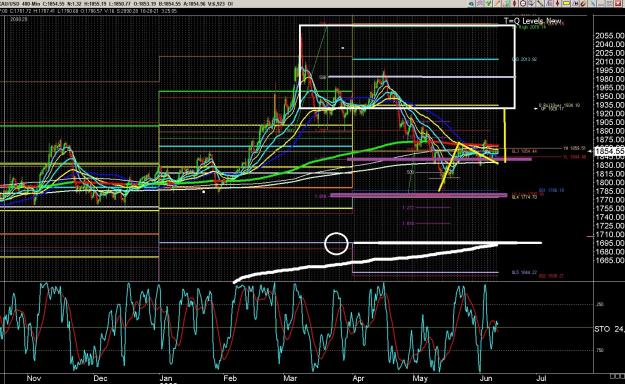Click the 1755.00 price axis label
Viewport: 625px width, 384px height.
[x=610, y=209]
